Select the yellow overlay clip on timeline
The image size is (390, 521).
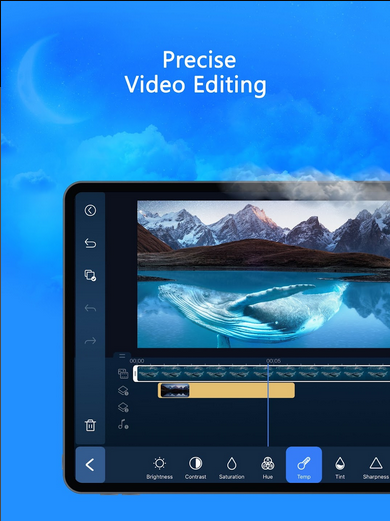226,390
